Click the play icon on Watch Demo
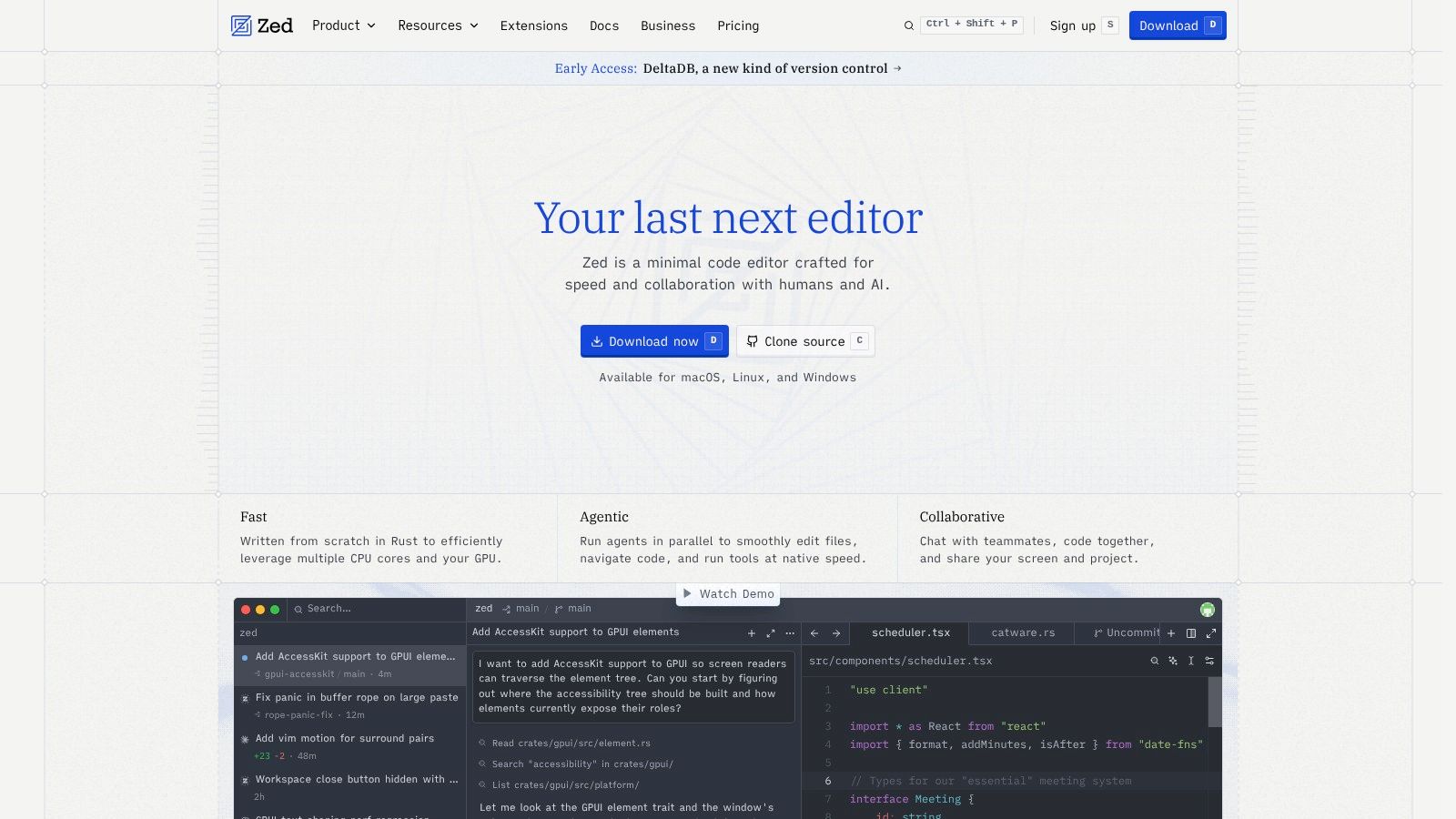The height and width of the screenshot is (819, 1456). [688, 593]
